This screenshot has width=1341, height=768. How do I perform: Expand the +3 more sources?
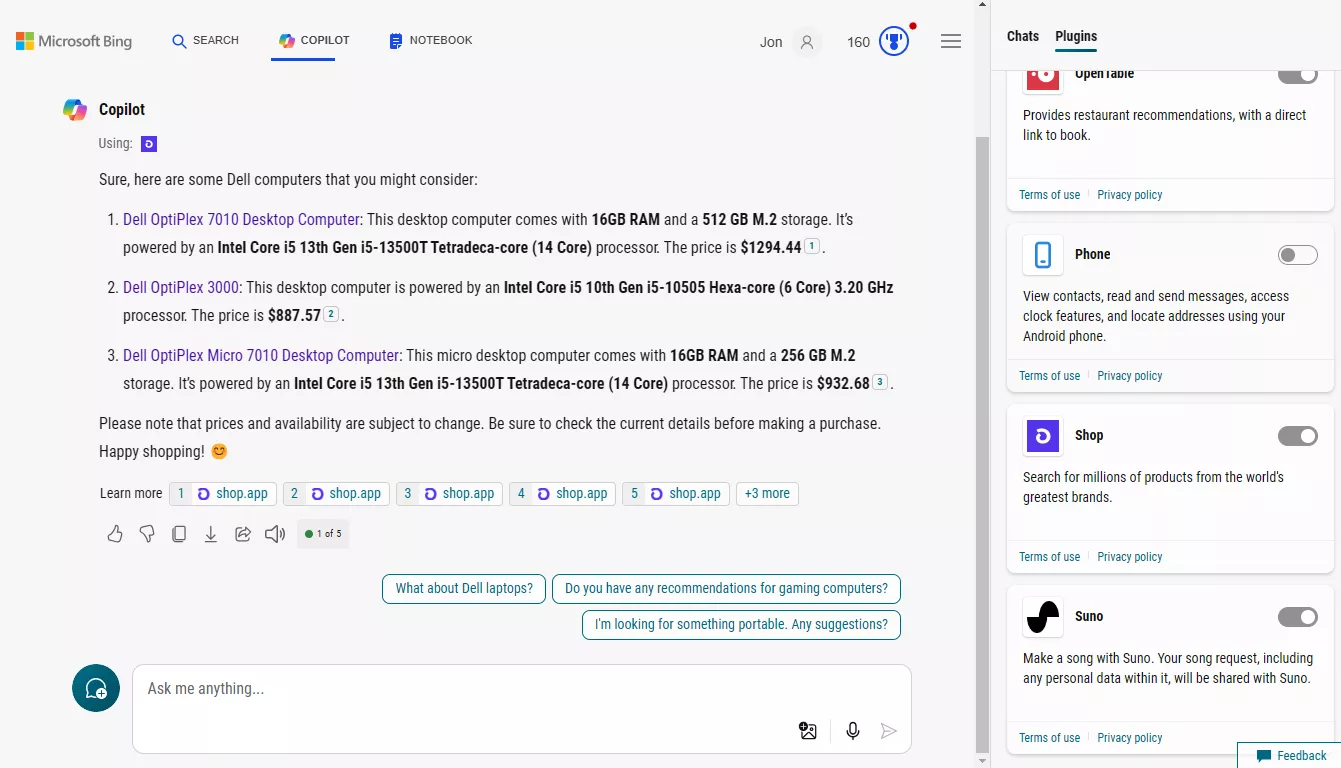click(767, 493)
